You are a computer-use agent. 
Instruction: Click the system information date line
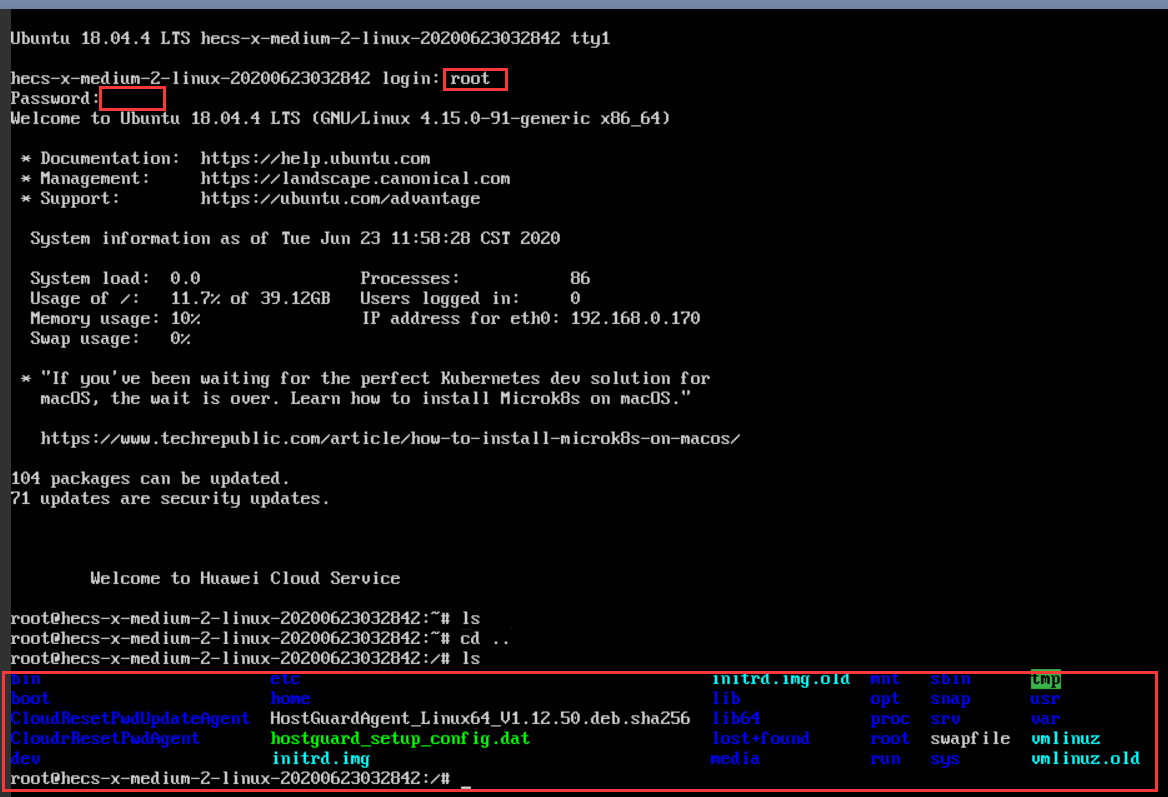(x=295, y=238)
